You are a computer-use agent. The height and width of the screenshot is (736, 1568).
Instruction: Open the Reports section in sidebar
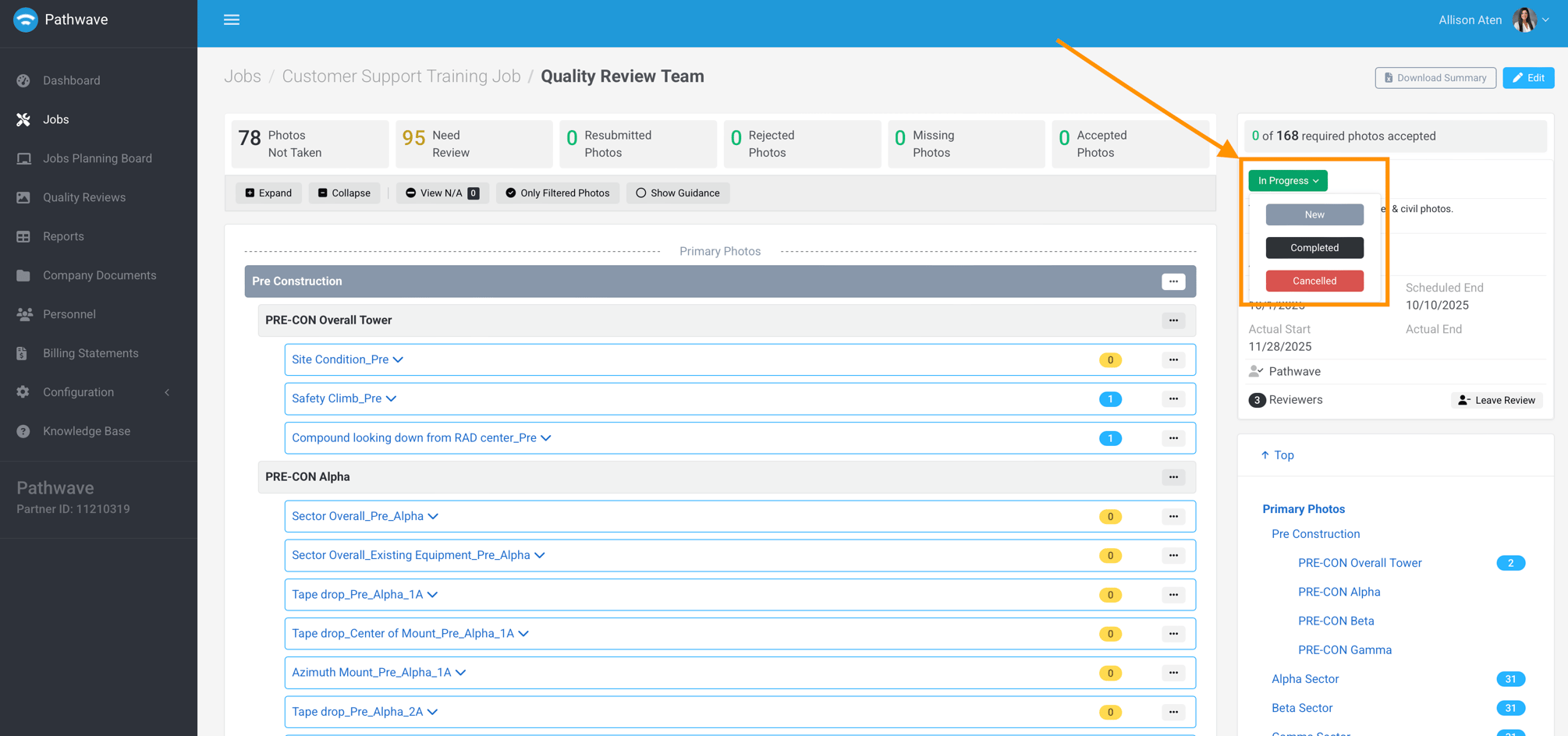(63, 236)
